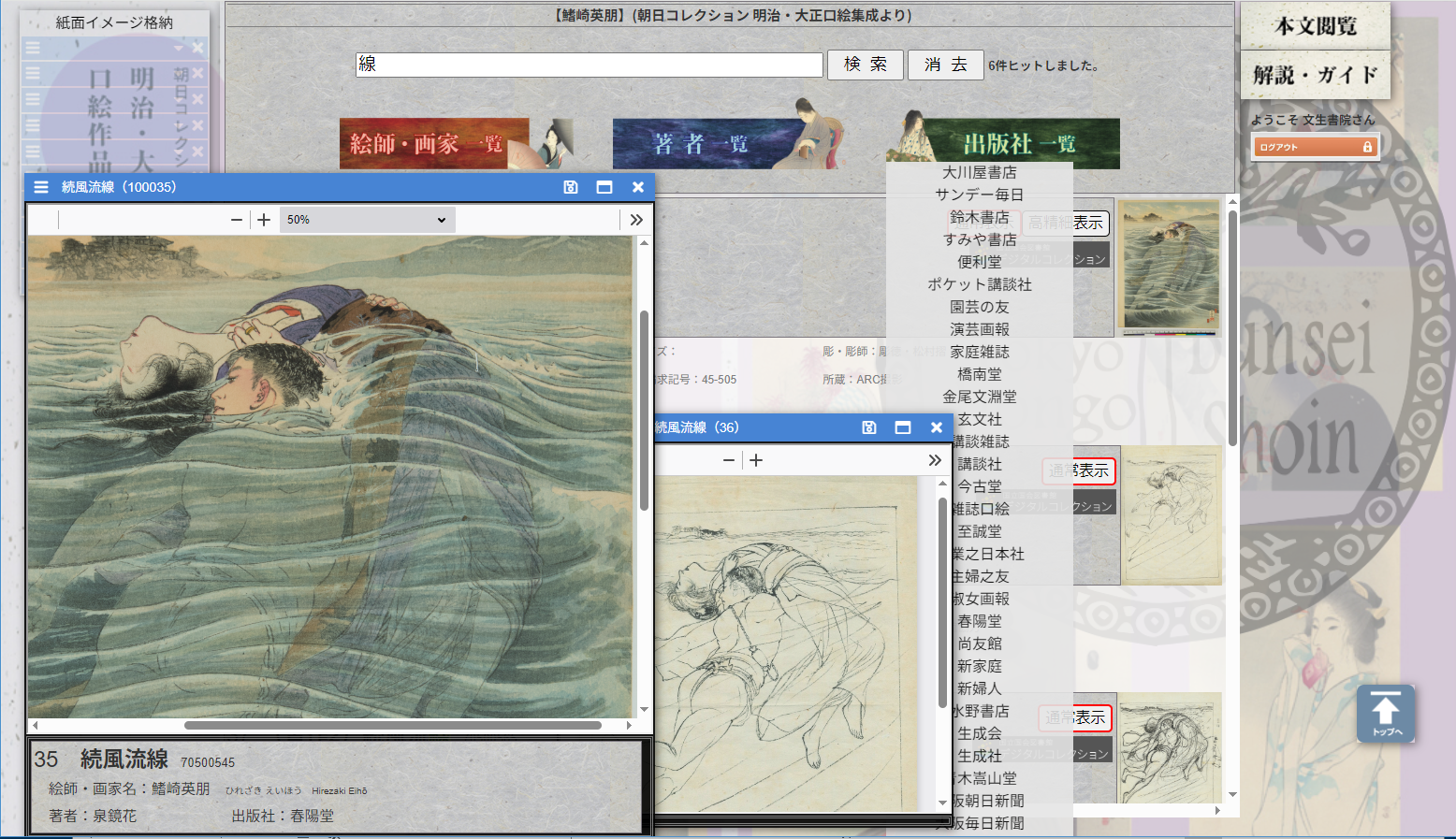
Task: Open hamburger menu of 続風流線（100035） window
Action: coord(41,187)
